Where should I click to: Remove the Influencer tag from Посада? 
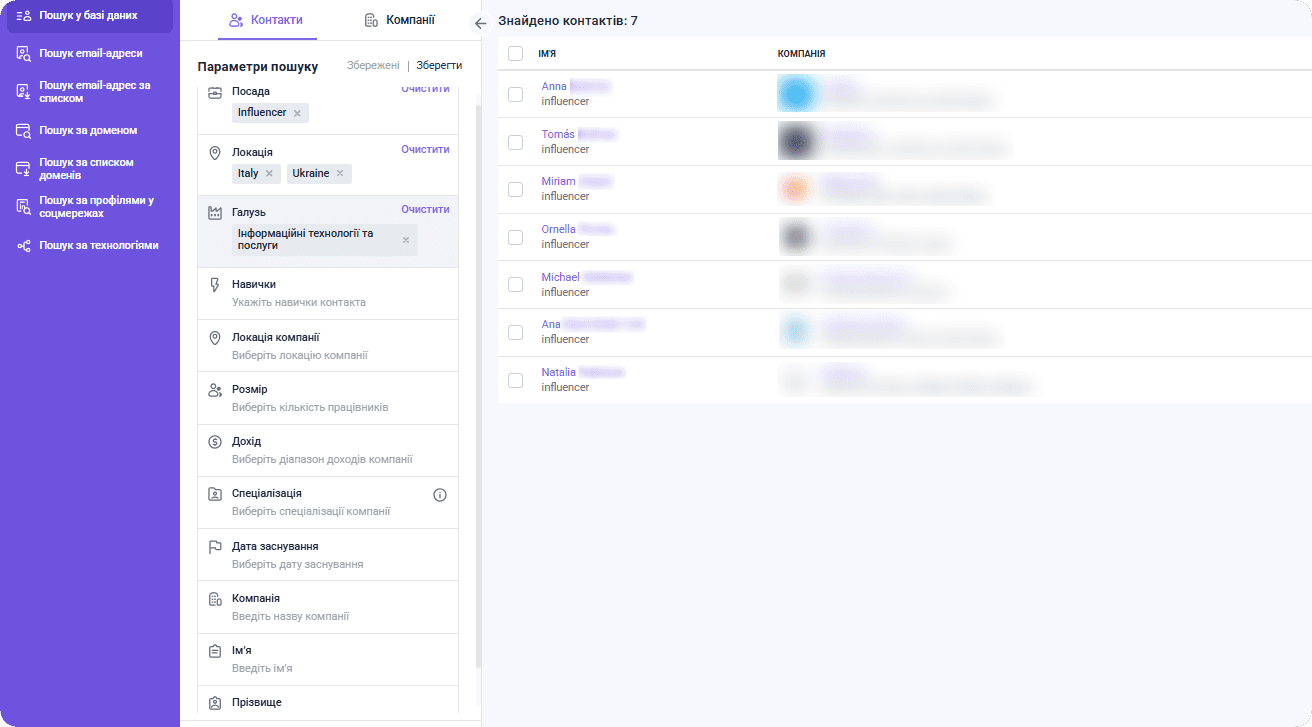(297, 113)
